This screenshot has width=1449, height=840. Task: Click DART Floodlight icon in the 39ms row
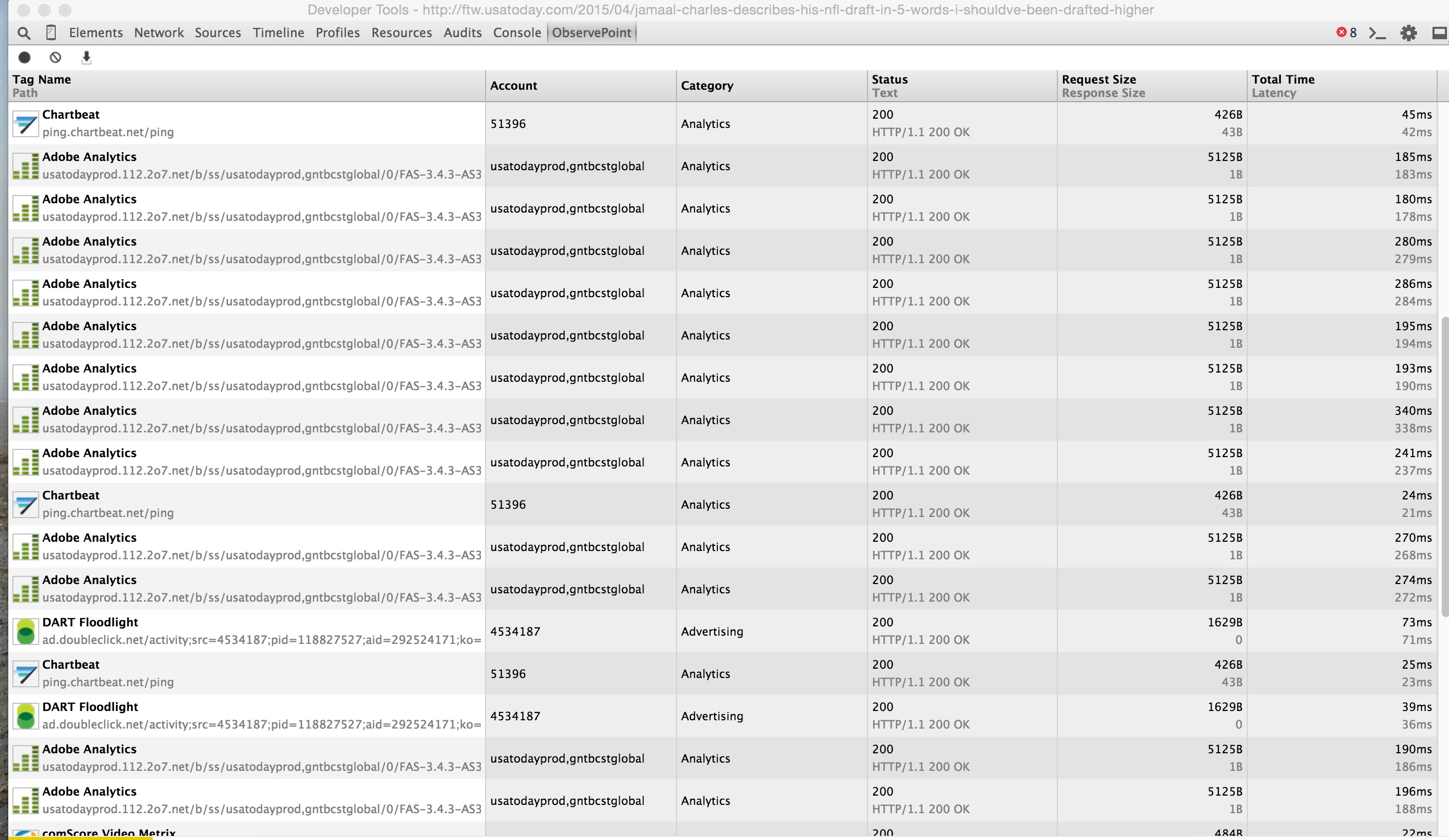(x=26, y=716)
